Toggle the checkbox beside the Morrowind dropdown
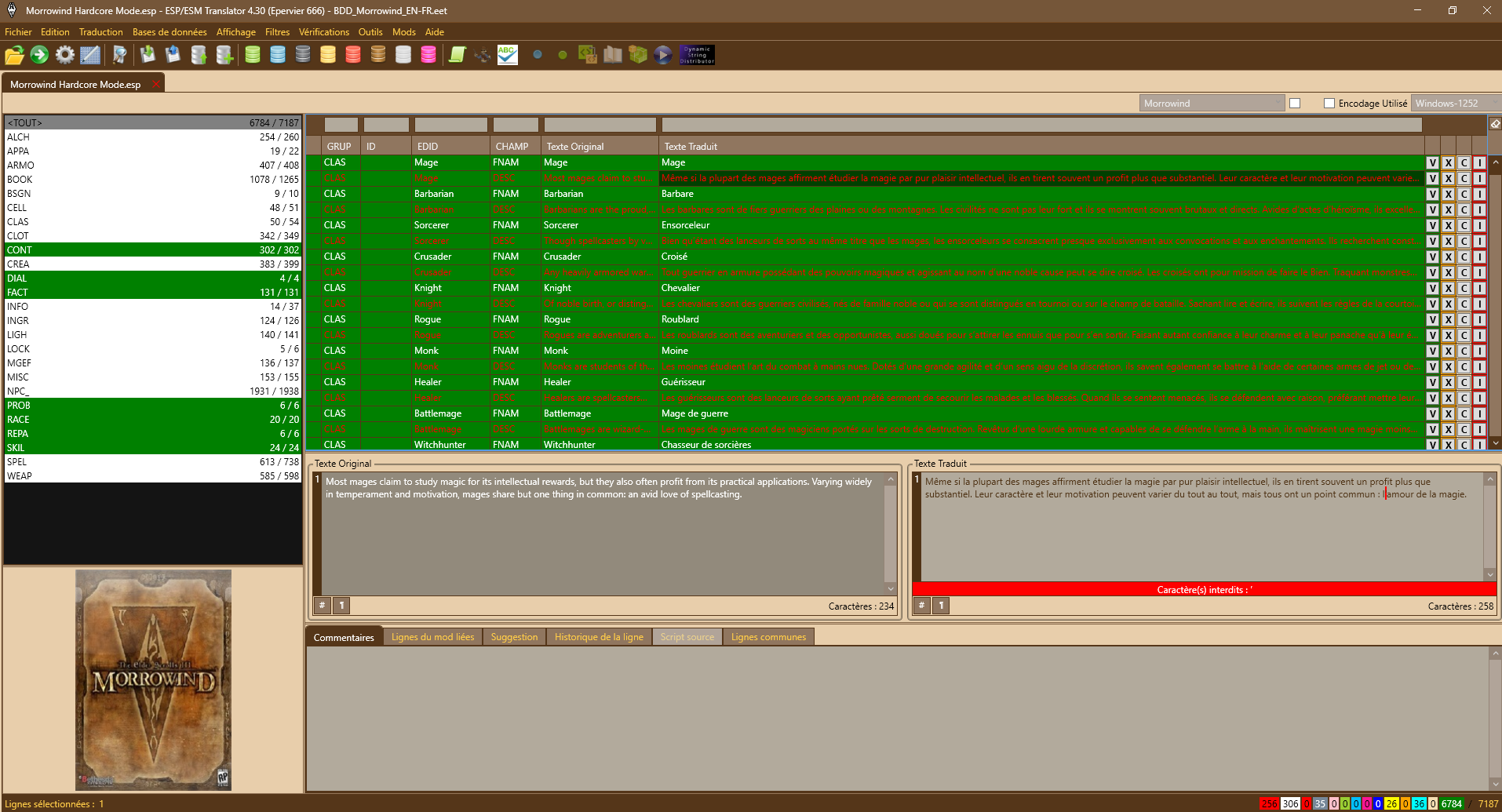 pos(1295,104)
